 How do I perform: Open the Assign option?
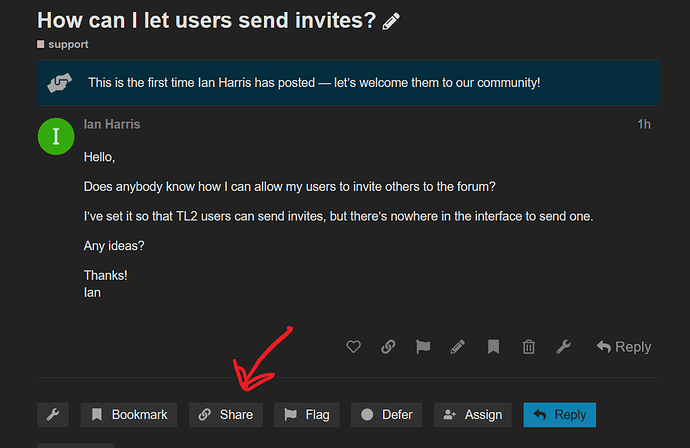tap(473, 415)
